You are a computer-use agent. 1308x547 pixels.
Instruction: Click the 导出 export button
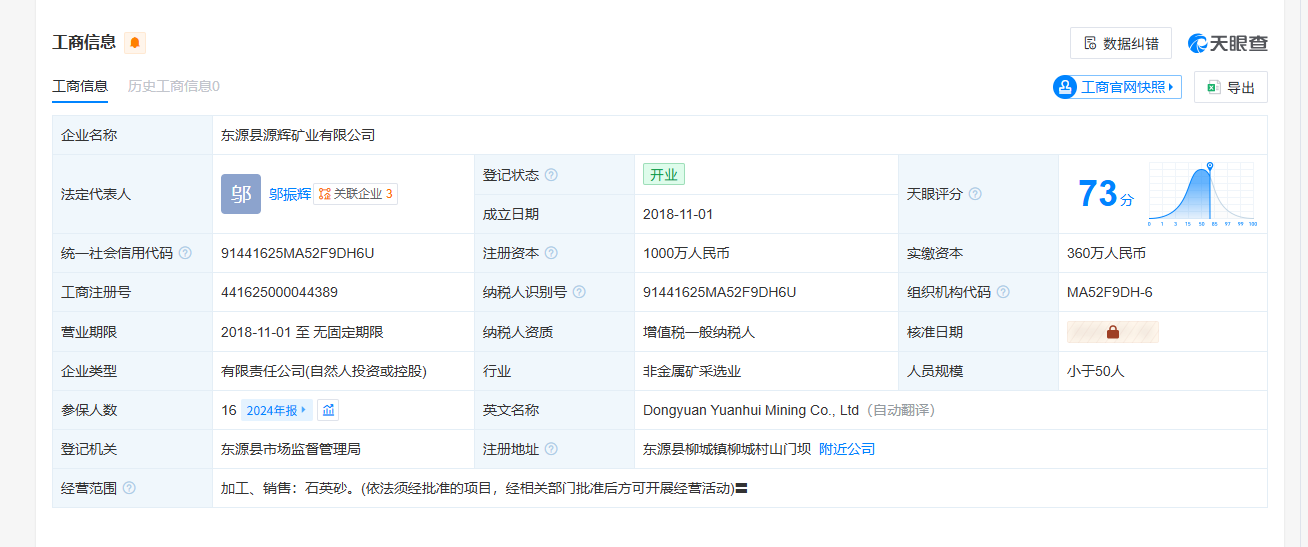(x=1231, y=87)
